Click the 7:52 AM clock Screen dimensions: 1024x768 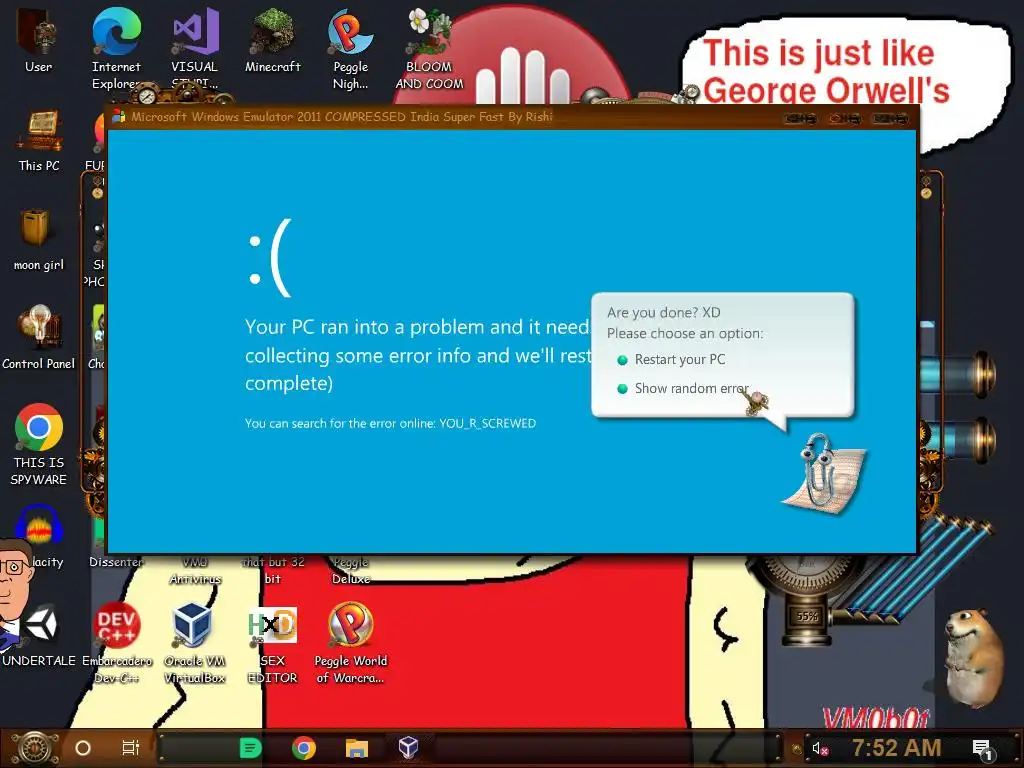[897, 748]
